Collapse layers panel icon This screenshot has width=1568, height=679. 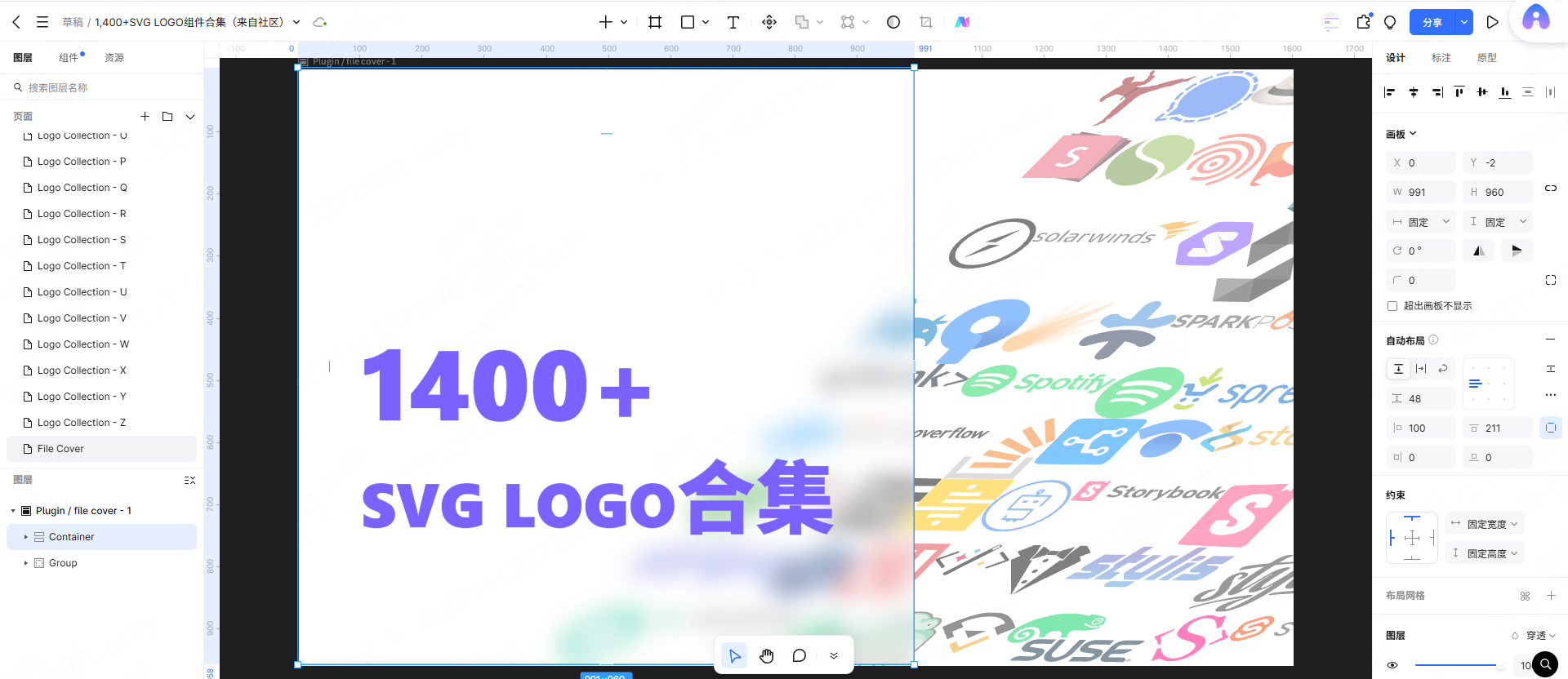pyautogui.click(x=189, y=481)
